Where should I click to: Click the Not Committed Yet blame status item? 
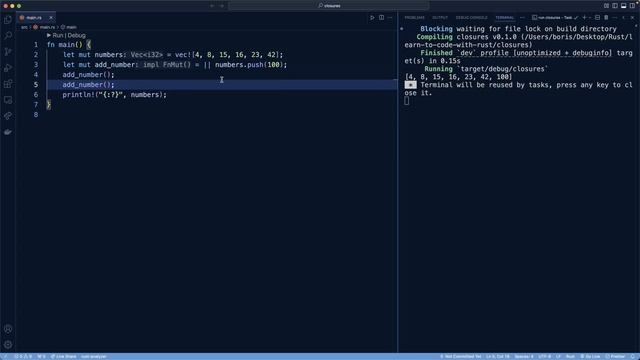coord(460,357)
